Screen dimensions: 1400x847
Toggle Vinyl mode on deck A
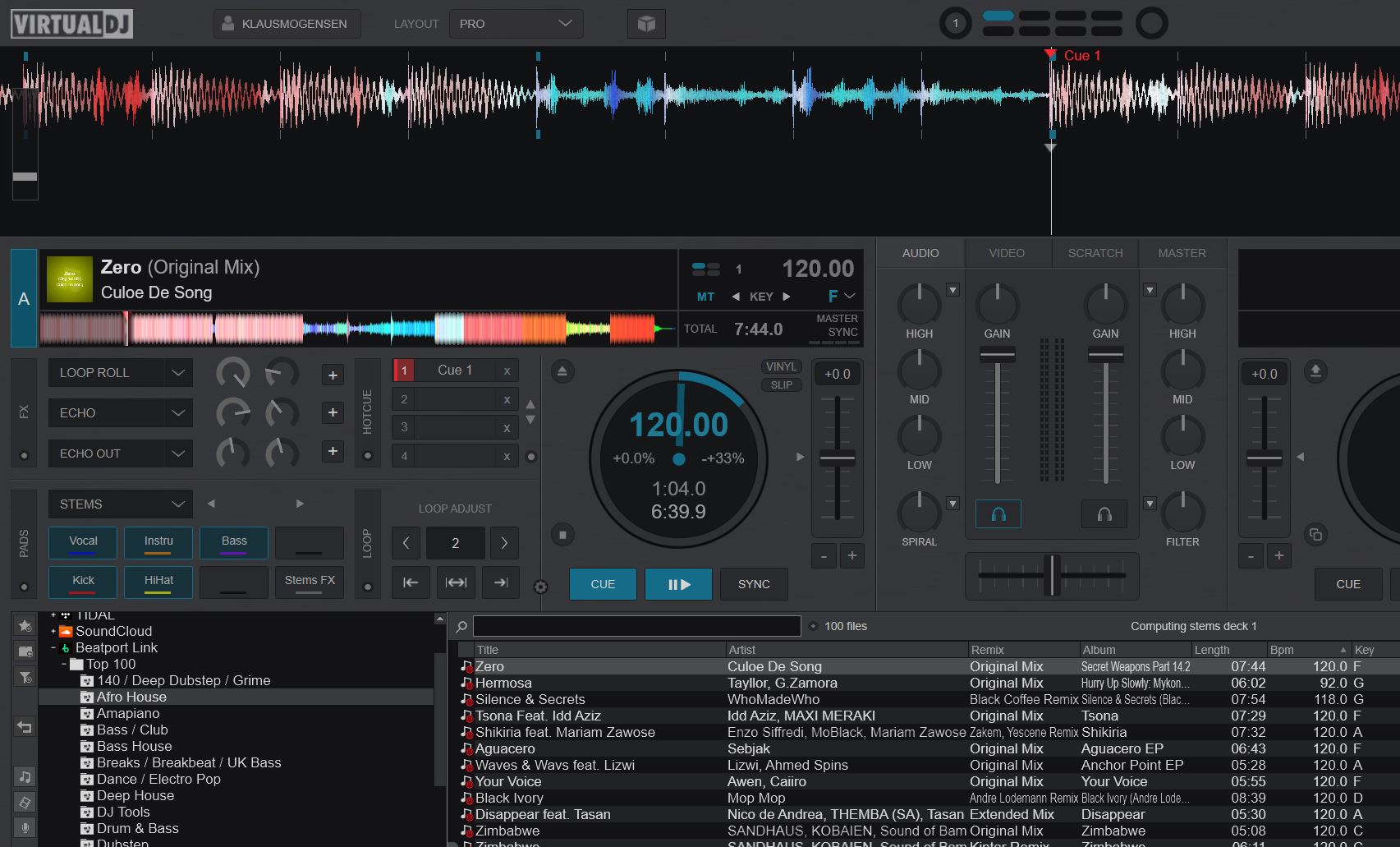coord(780,366)
